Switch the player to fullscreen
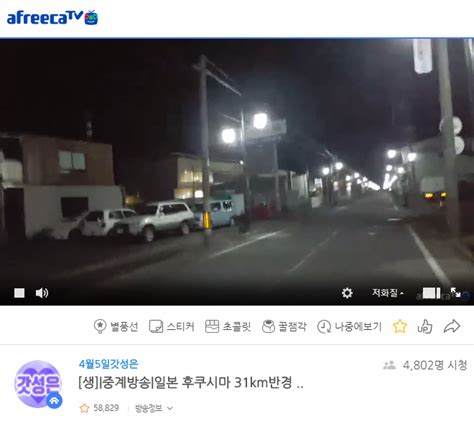 coord(455,293)
